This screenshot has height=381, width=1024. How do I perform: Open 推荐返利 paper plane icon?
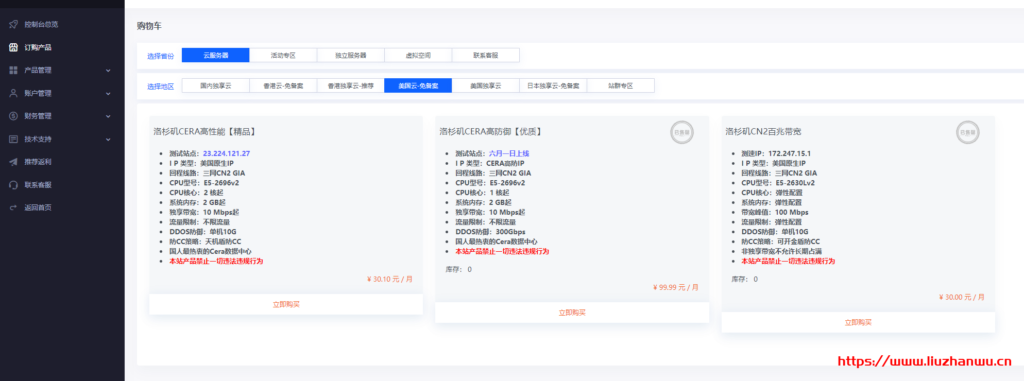pos(13,161)
